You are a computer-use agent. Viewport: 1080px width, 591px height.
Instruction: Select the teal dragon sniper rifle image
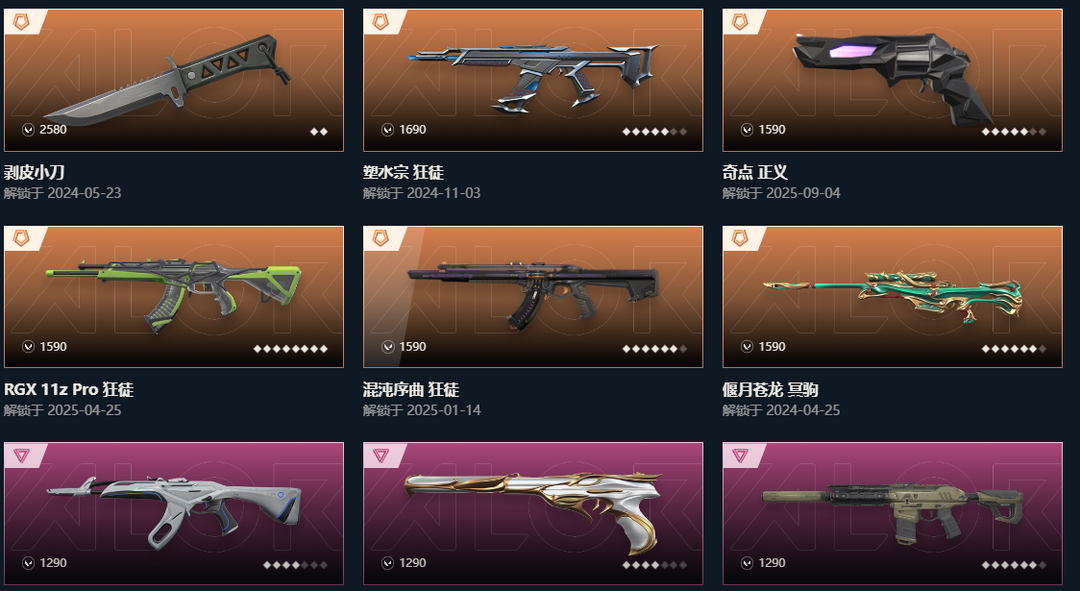click(x=893, y=295)
